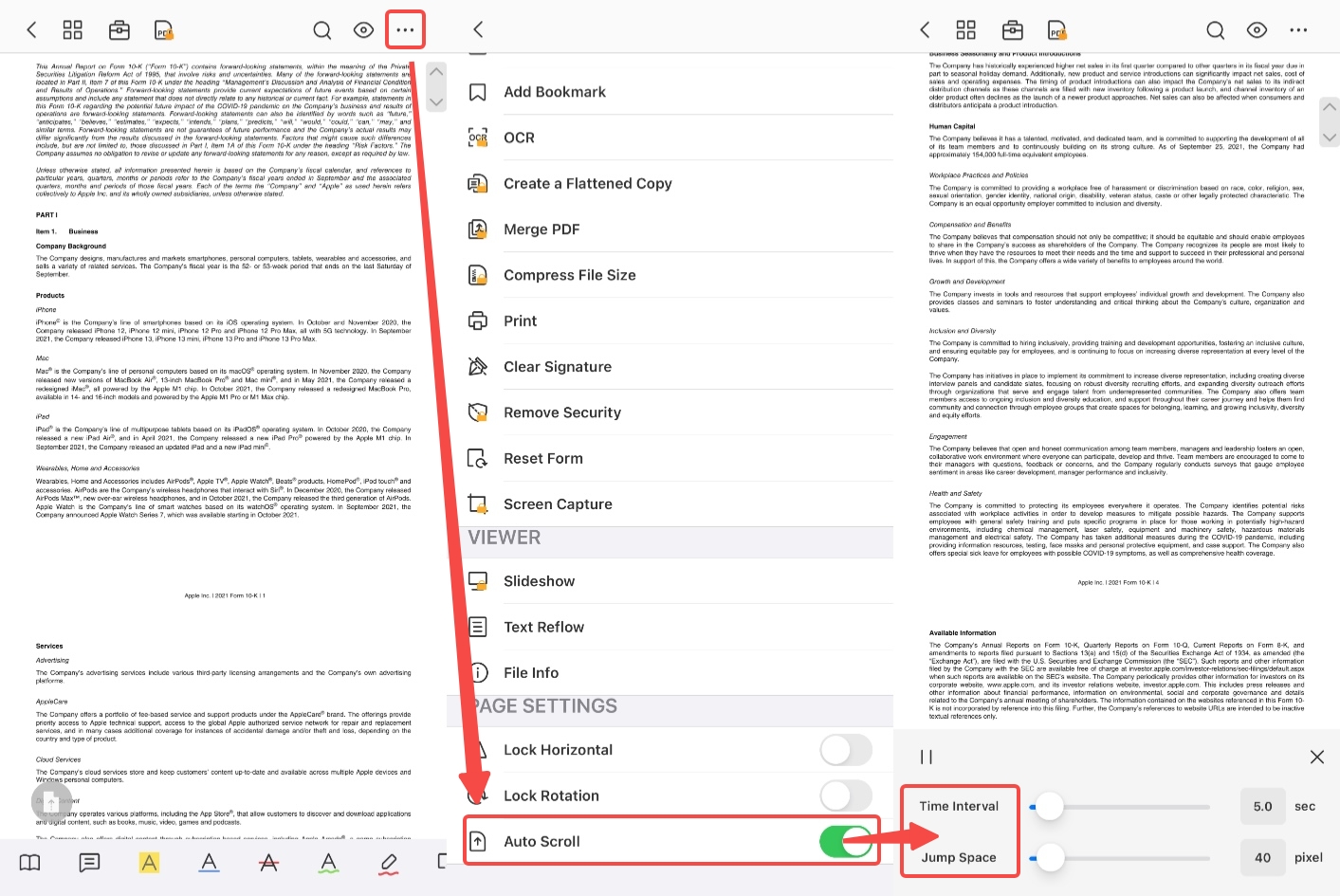Select the red strikethrough tool
The image size is (1340, 896).
coord(268,864)
